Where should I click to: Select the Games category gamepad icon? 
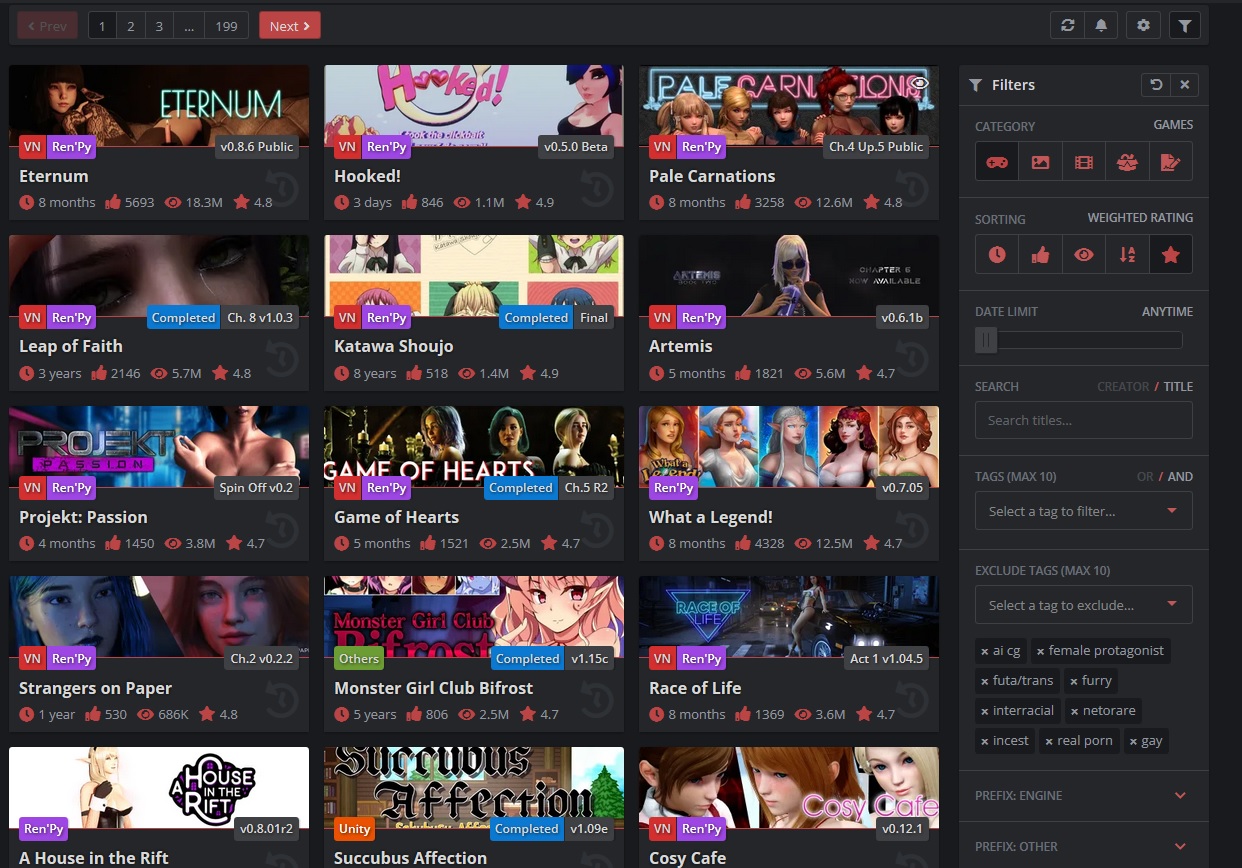pos(997,161)
